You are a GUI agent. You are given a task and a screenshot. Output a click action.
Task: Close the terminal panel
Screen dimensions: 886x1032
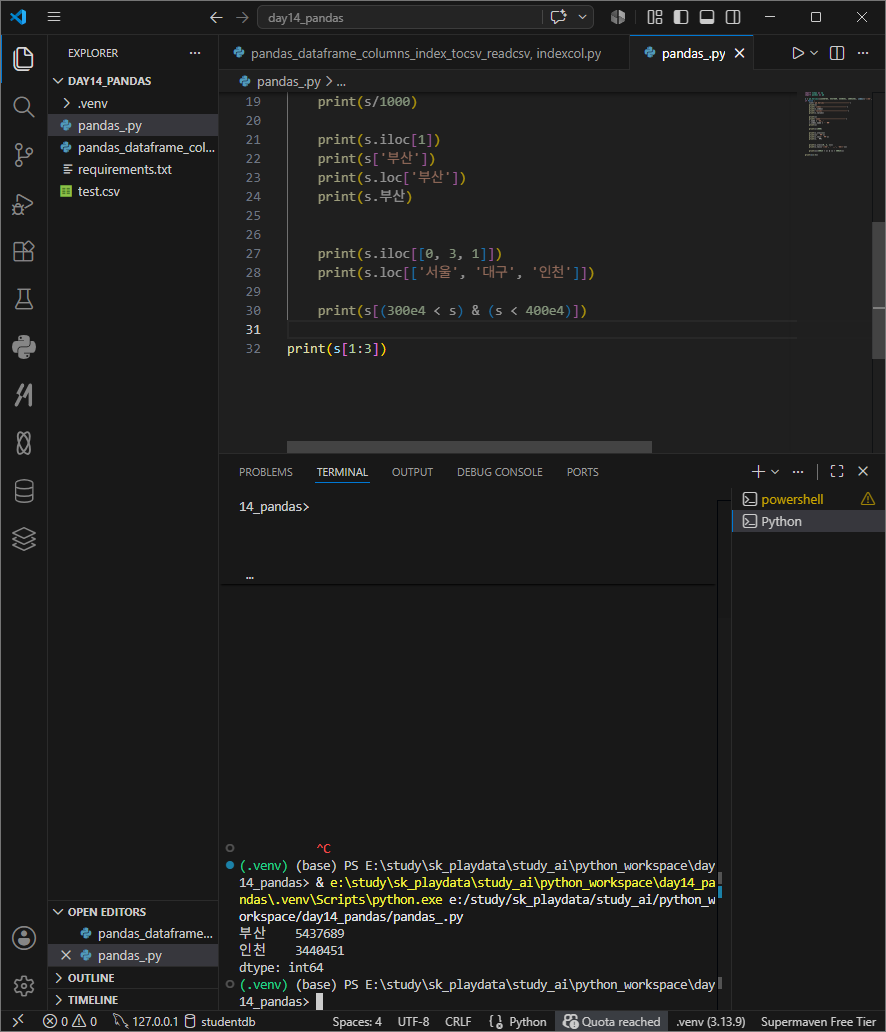pyautogui.click(x=863, y=471)
